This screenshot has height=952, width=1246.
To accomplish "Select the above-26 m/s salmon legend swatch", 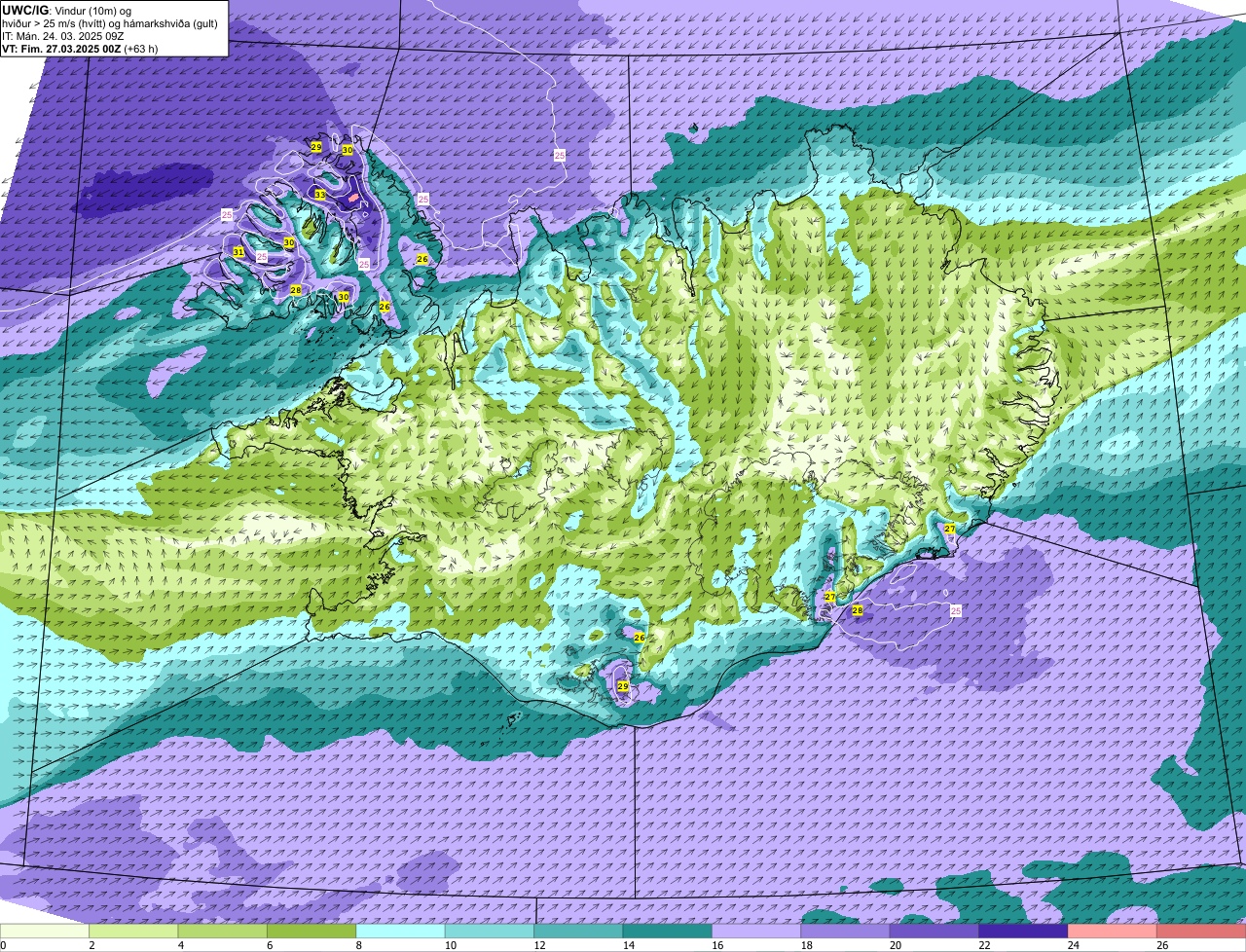I will (x=1201, y=931).
